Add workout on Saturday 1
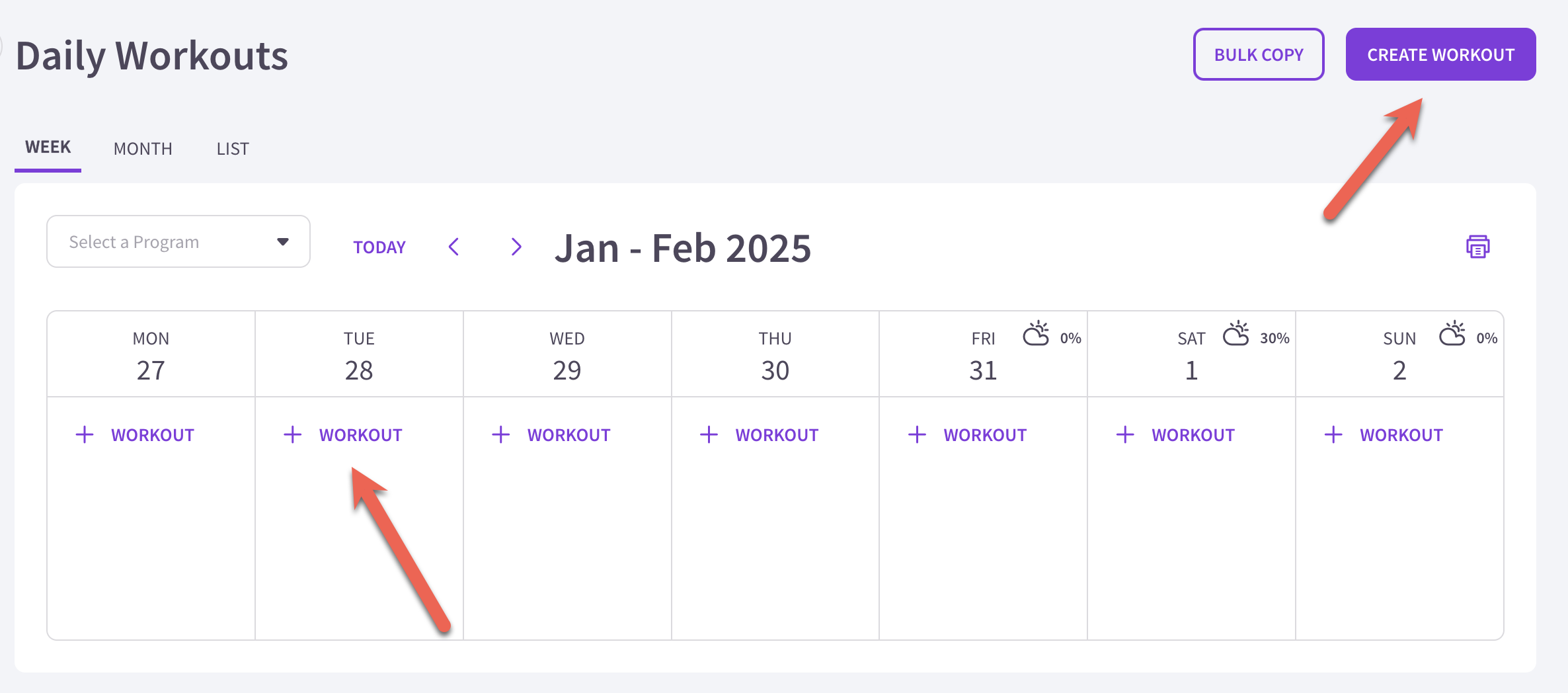The height and width of the screenshot is (693, 1568). (1176, 434)
